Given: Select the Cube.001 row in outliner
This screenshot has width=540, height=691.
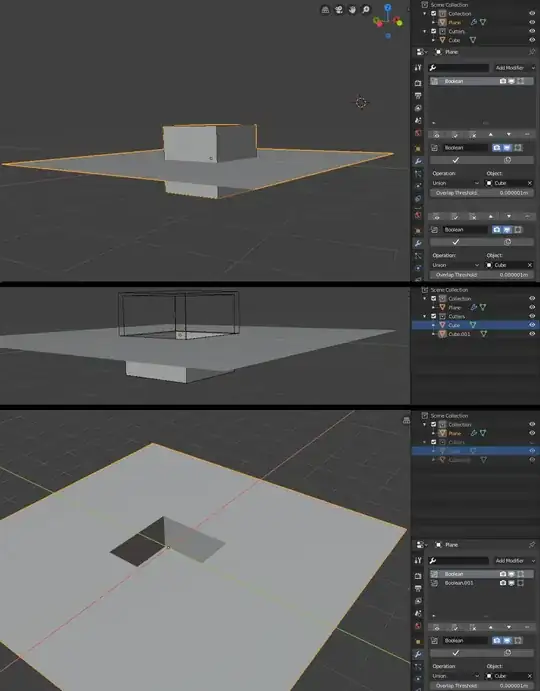Looking at the screenshot, I should click(475, 334).
